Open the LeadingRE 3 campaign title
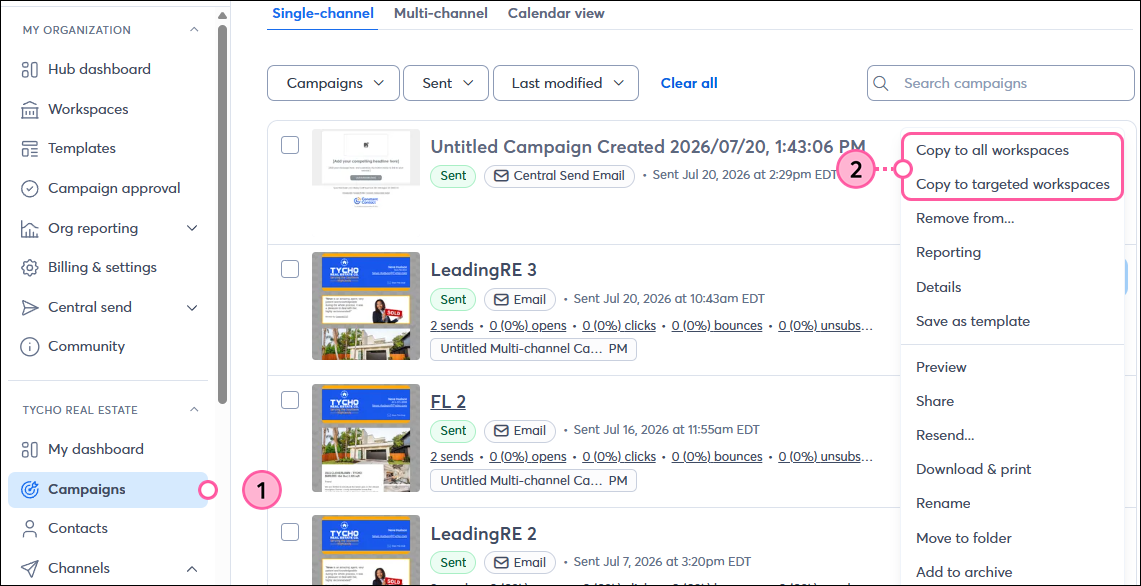1141x586 pixels. coord(483,270)
